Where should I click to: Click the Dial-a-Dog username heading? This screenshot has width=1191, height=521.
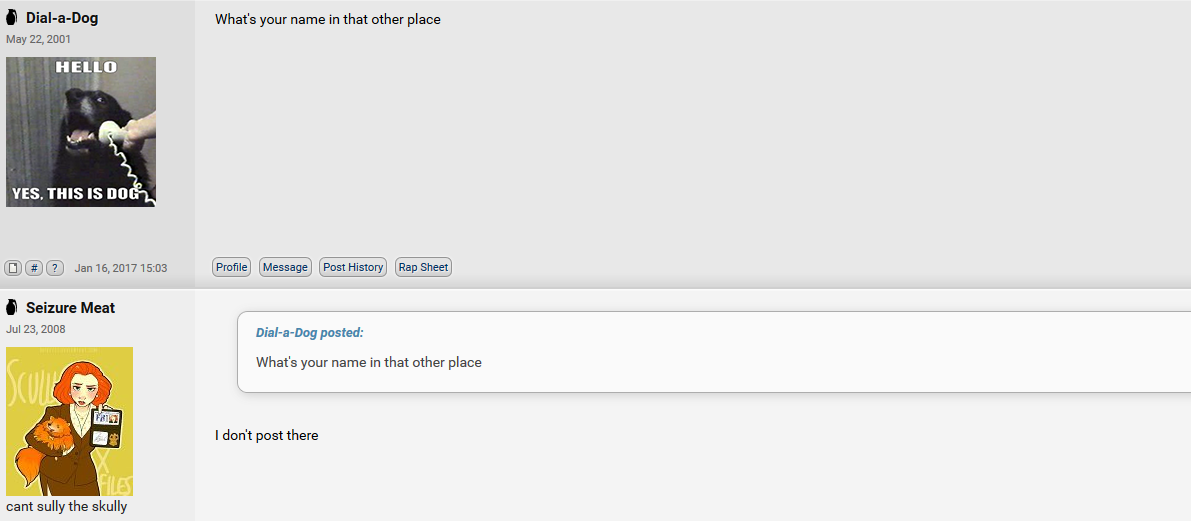pos(62,18)
